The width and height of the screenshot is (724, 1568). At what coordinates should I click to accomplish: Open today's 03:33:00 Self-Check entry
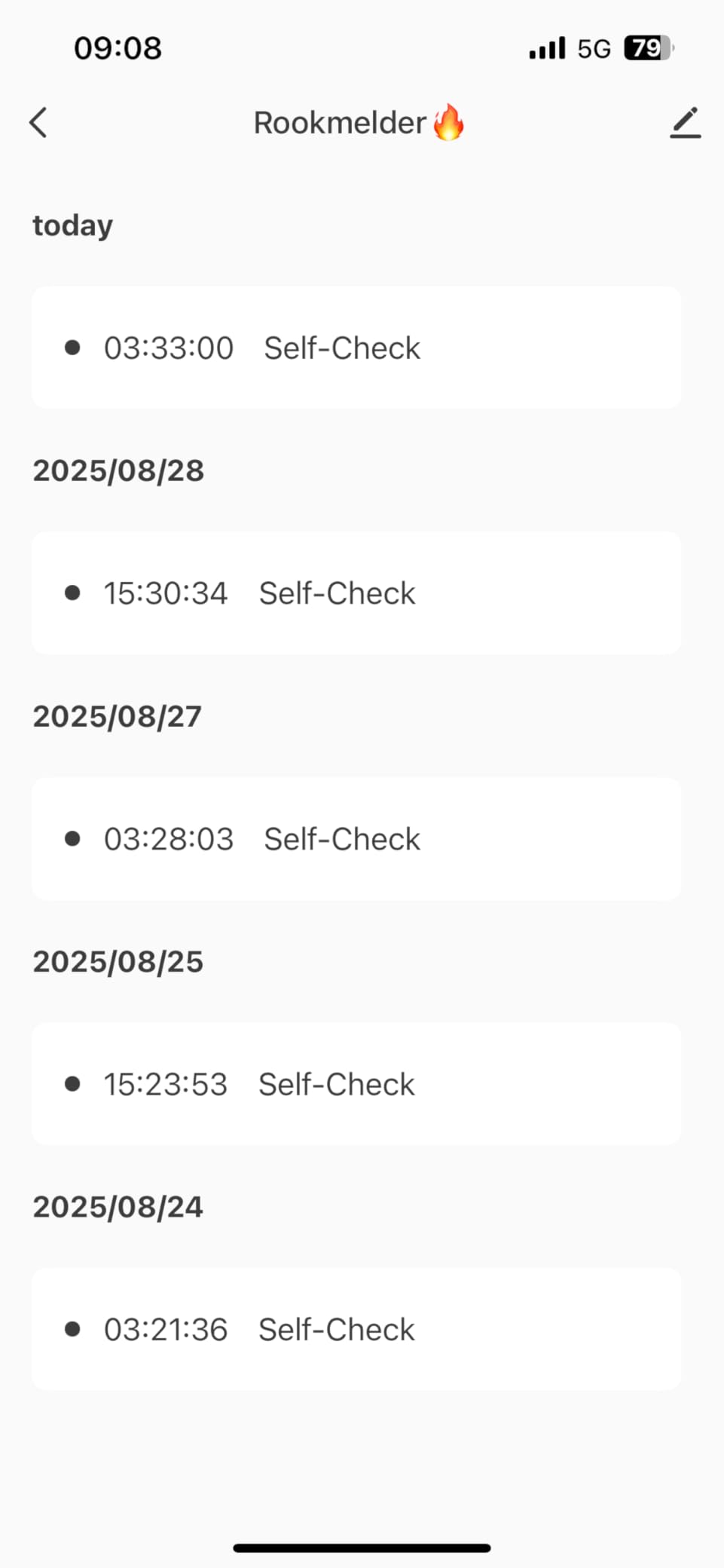tap(356, 348)
